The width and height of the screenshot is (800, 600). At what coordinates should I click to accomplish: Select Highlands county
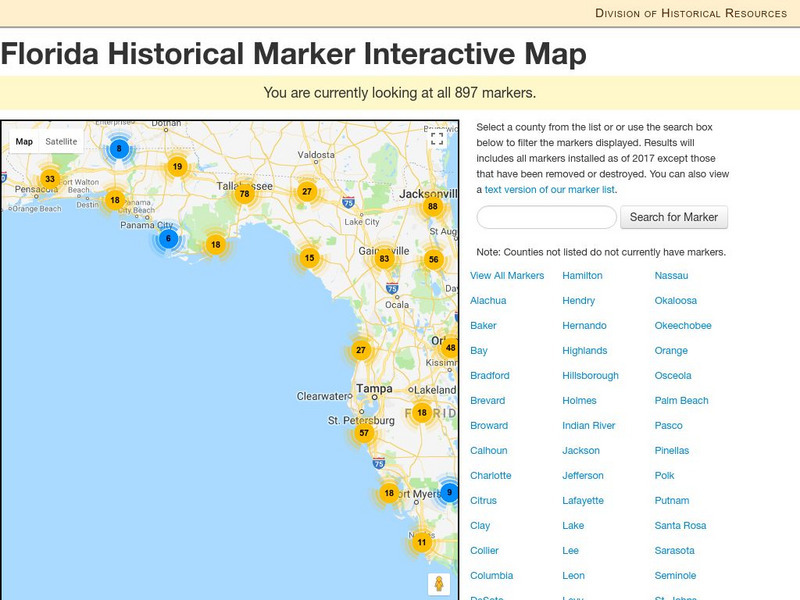pyautogui.click(x=585, y=351)
